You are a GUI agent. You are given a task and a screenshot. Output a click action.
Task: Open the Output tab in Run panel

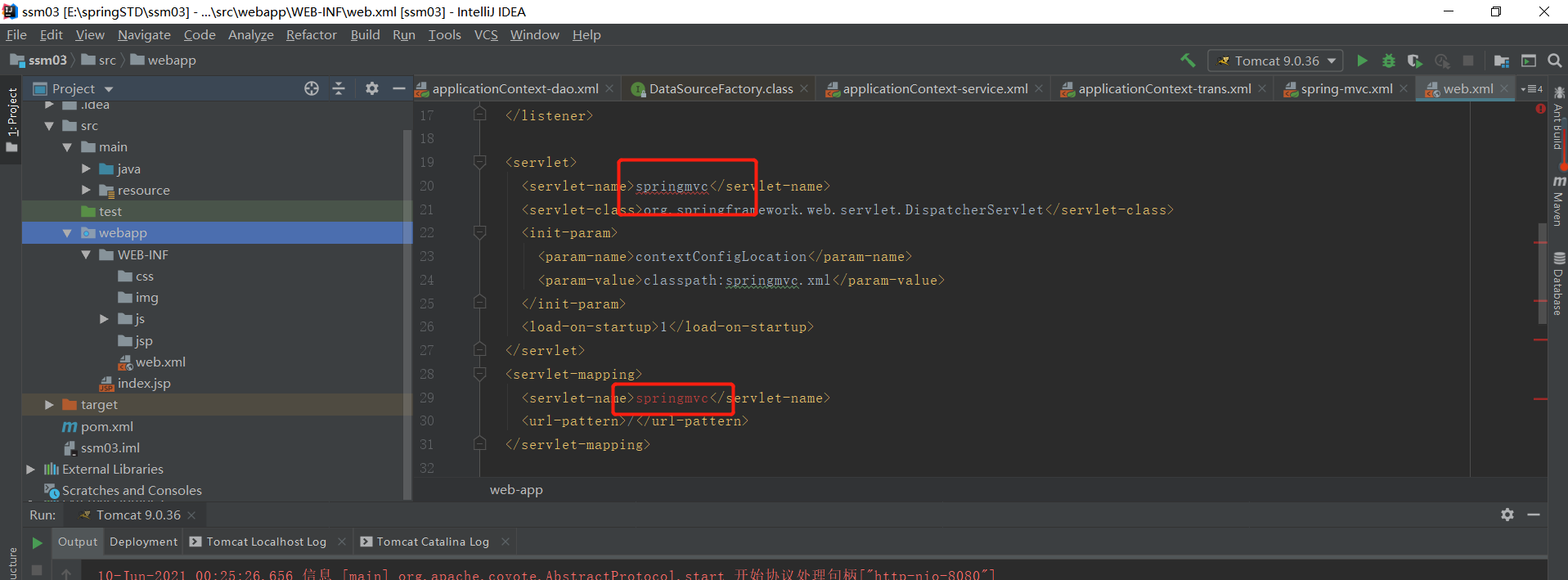tap(78, 542)
